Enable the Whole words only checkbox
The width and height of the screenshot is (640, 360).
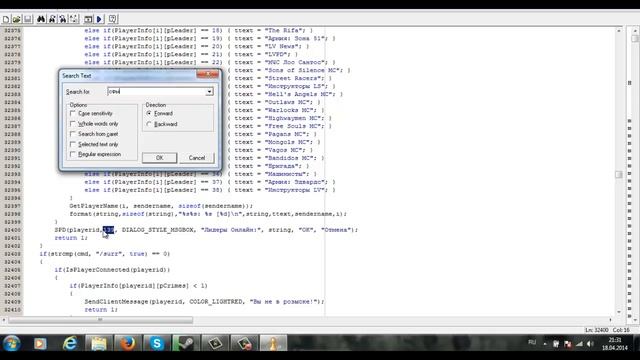73,124
